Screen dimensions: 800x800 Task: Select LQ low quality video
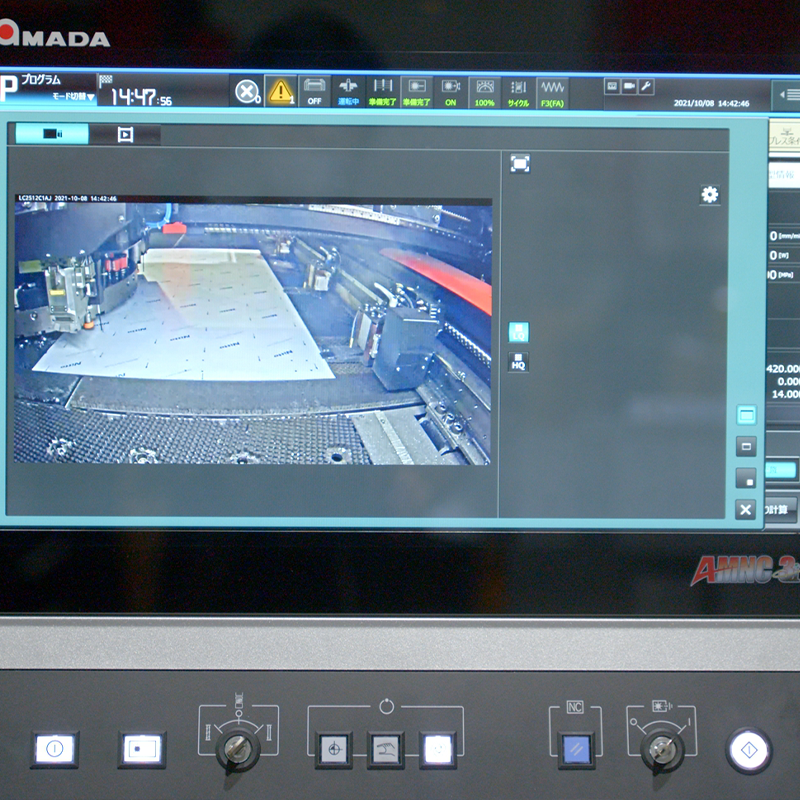pyautogui.click(x=518, y=332)
